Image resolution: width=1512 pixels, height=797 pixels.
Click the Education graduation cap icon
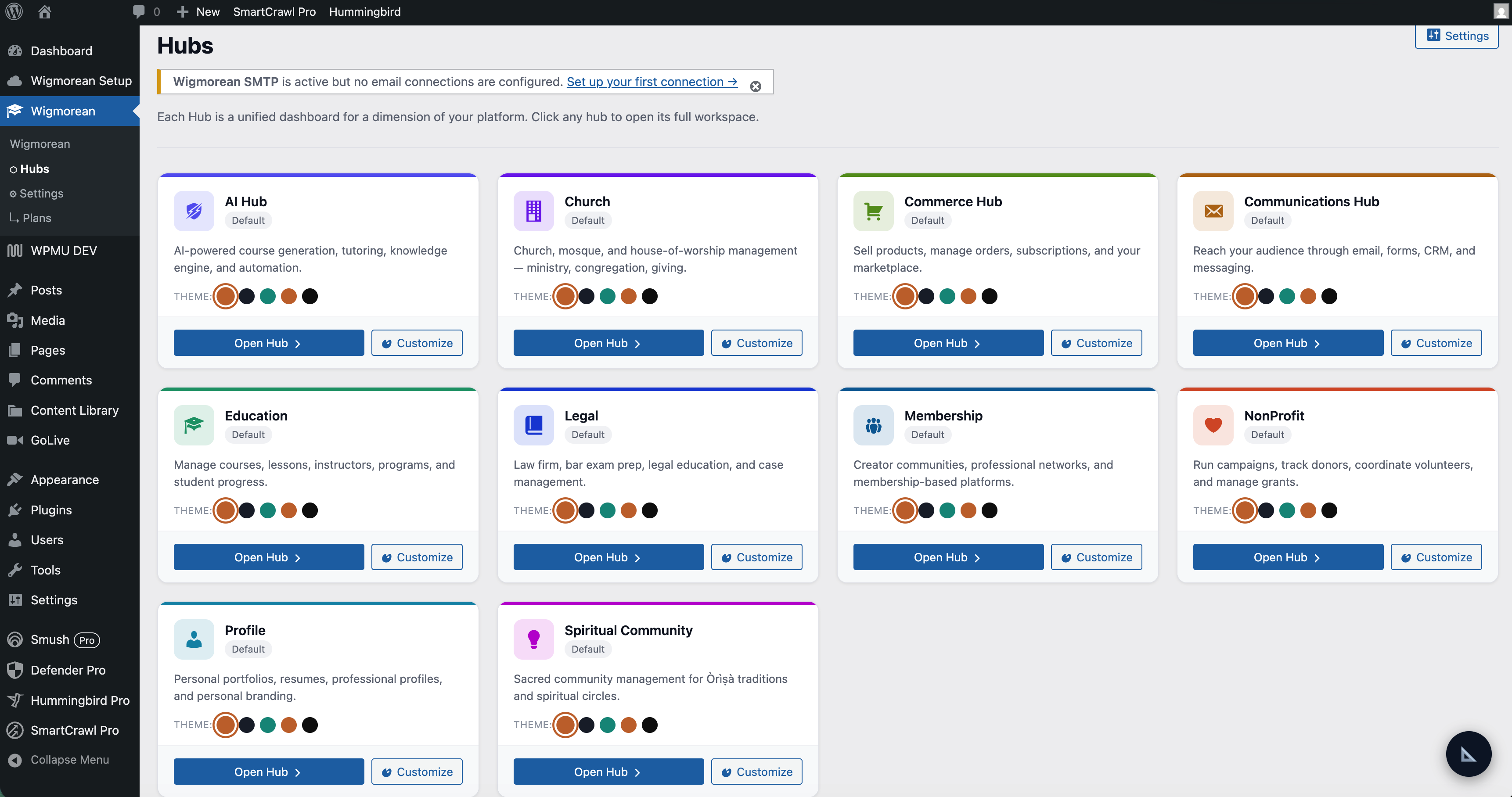click(x=194, y=425)
